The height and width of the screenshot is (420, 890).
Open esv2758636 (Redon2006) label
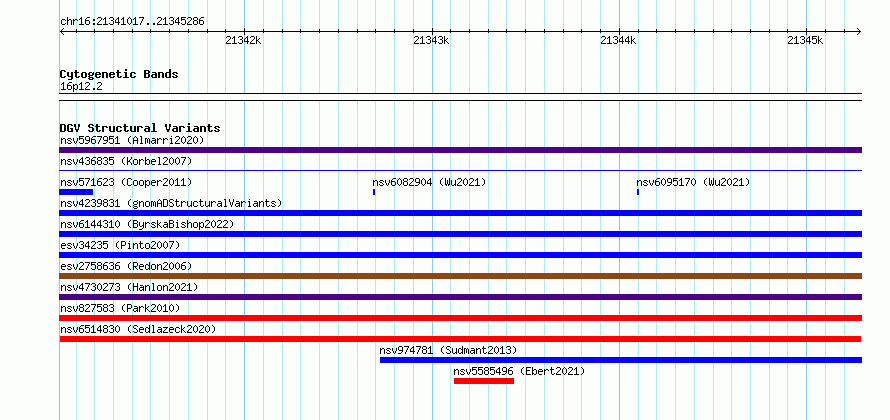click(126, 266)
